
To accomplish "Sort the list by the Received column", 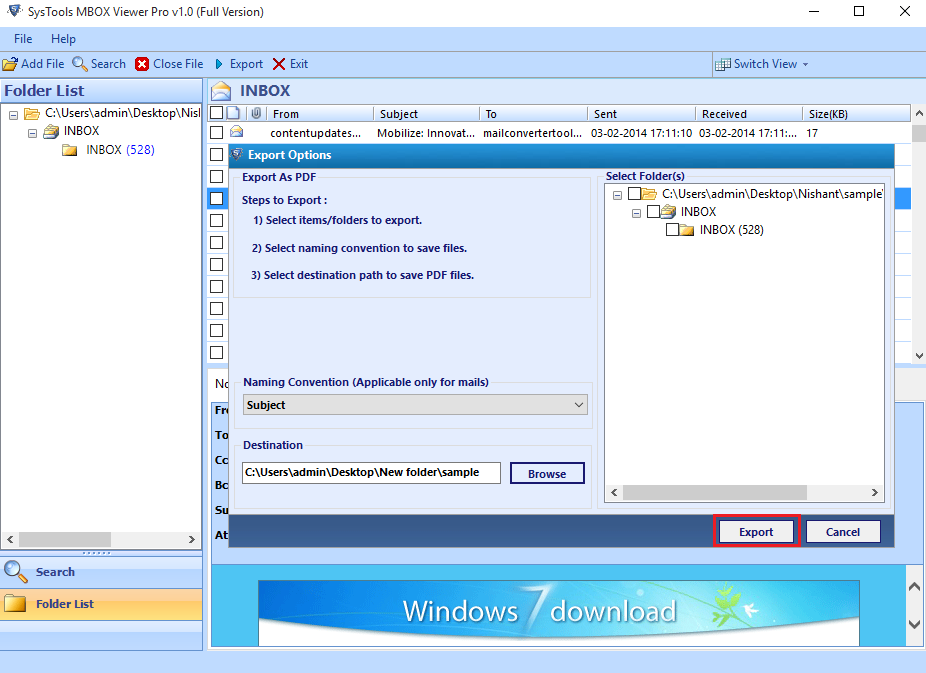I will [x=749, y=113].
